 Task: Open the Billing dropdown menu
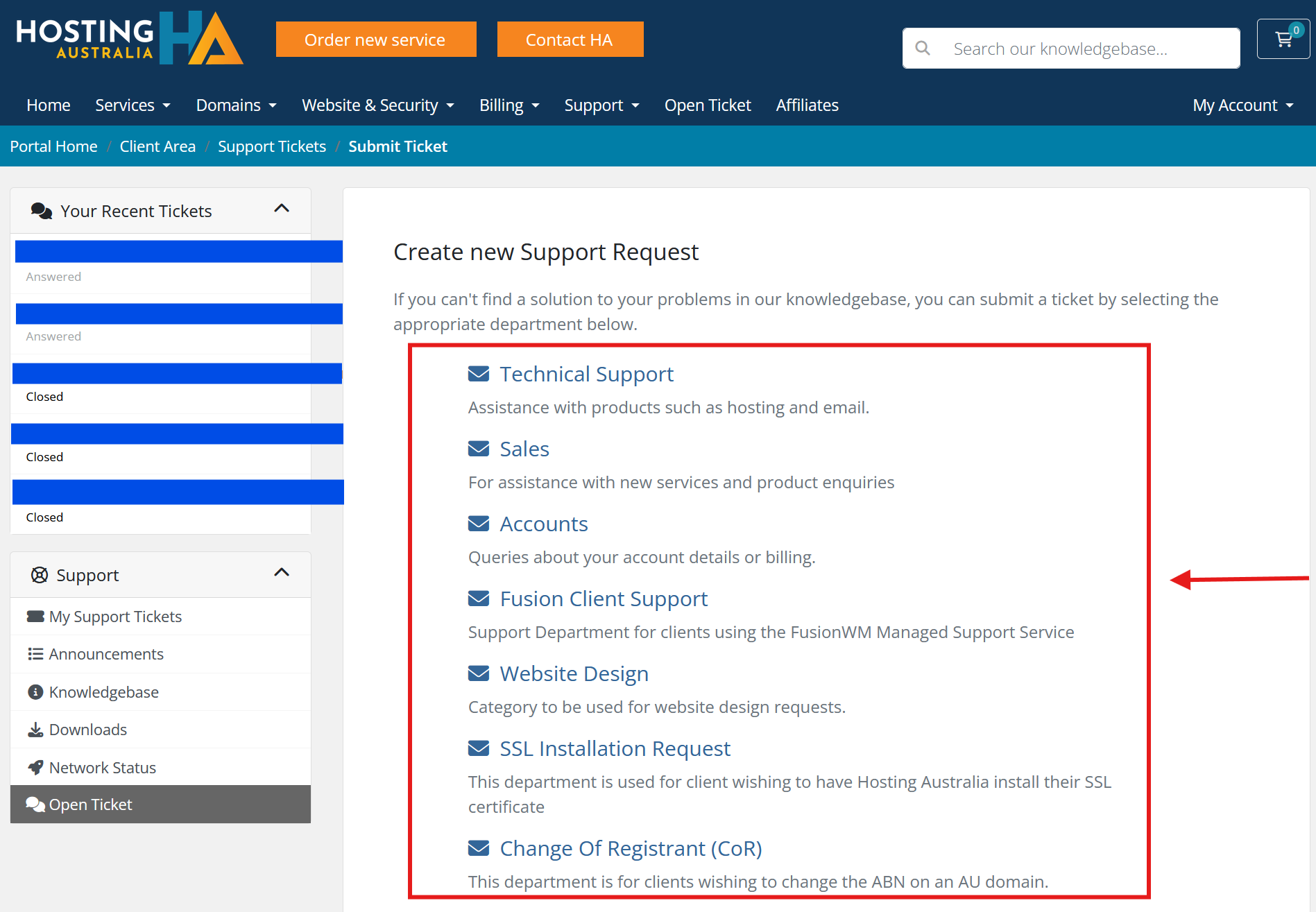[509, 105]
